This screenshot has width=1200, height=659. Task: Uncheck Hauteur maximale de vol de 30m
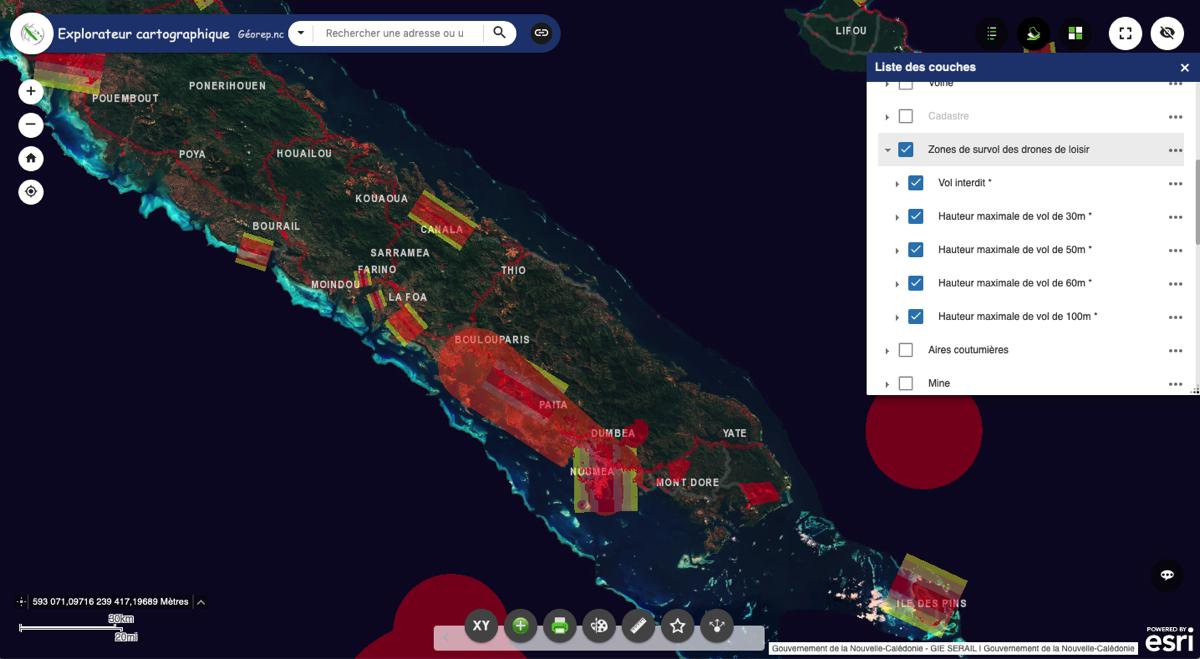pyautogui.click(x=916, y=216)
